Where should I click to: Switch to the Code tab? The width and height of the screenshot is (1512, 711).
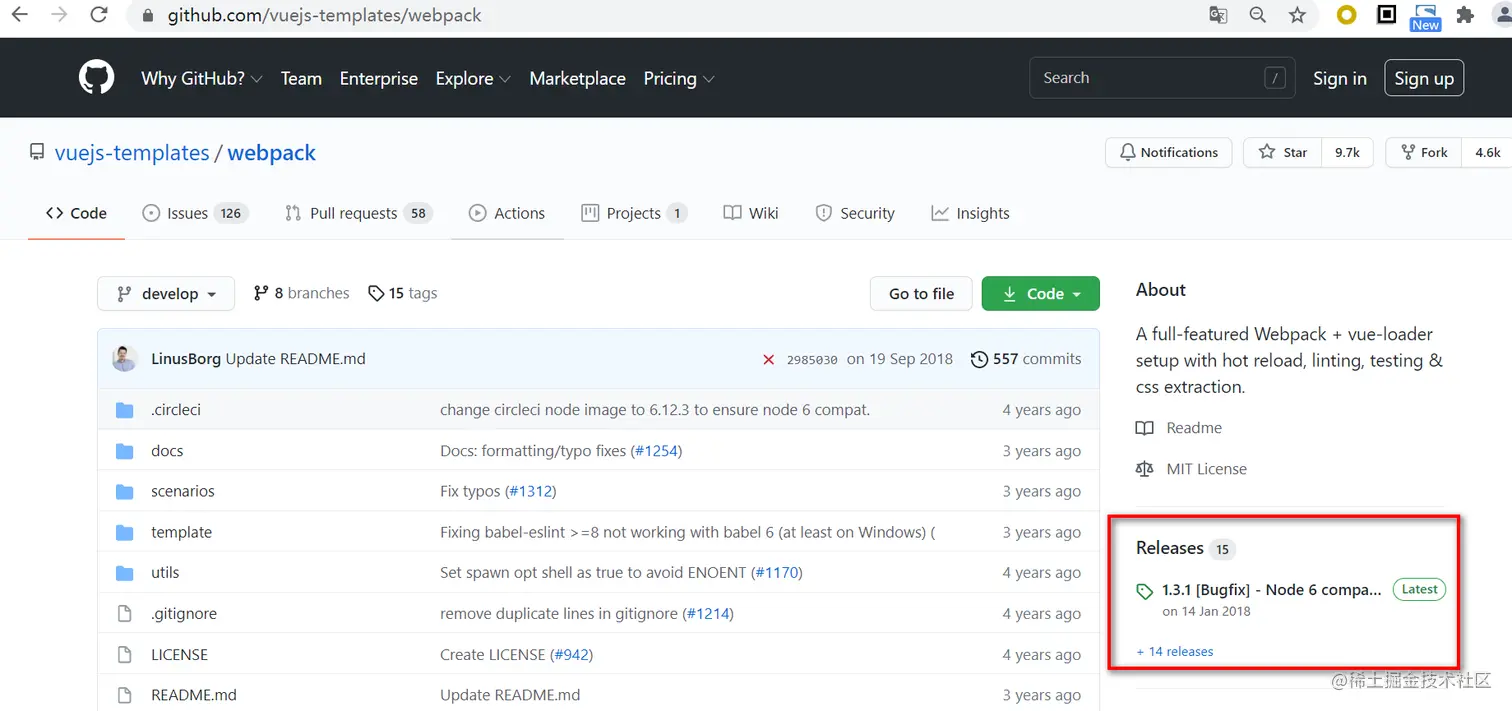point(77,213)
